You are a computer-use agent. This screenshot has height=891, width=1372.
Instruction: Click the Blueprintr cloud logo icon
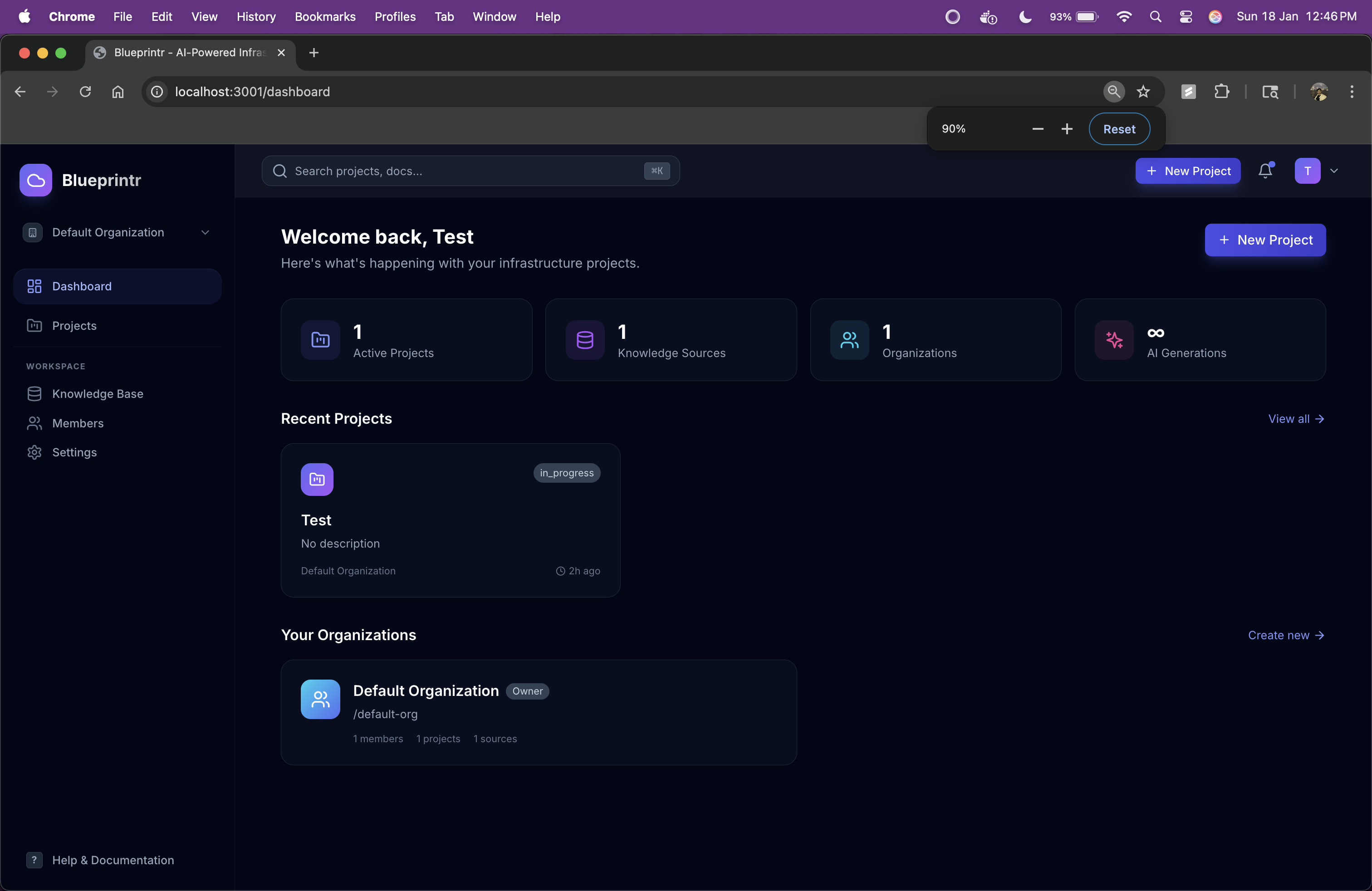tap(36, 181)
